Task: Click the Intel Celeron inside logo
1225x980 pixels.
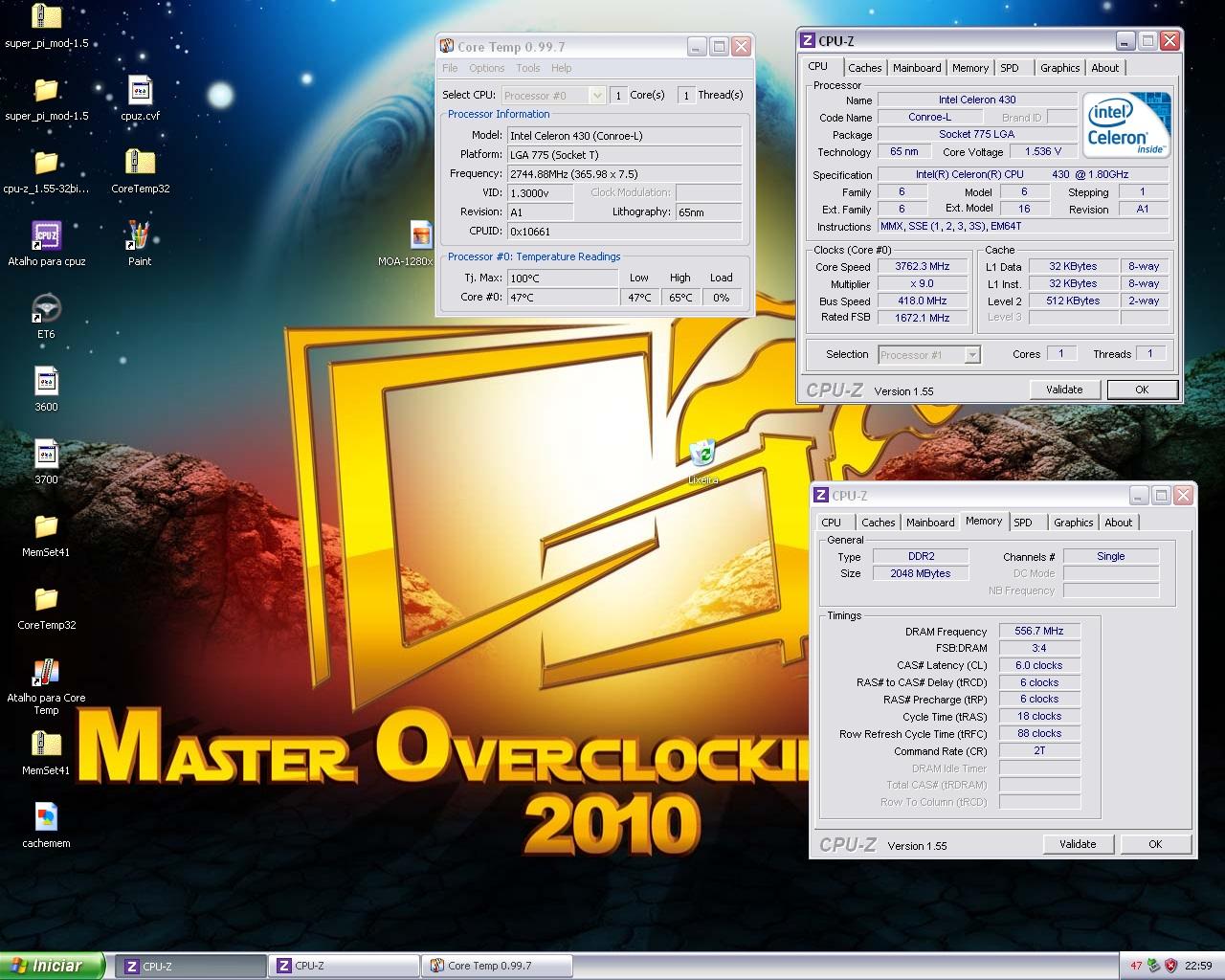Action: pyautogui.click(x=1126, y=125)
